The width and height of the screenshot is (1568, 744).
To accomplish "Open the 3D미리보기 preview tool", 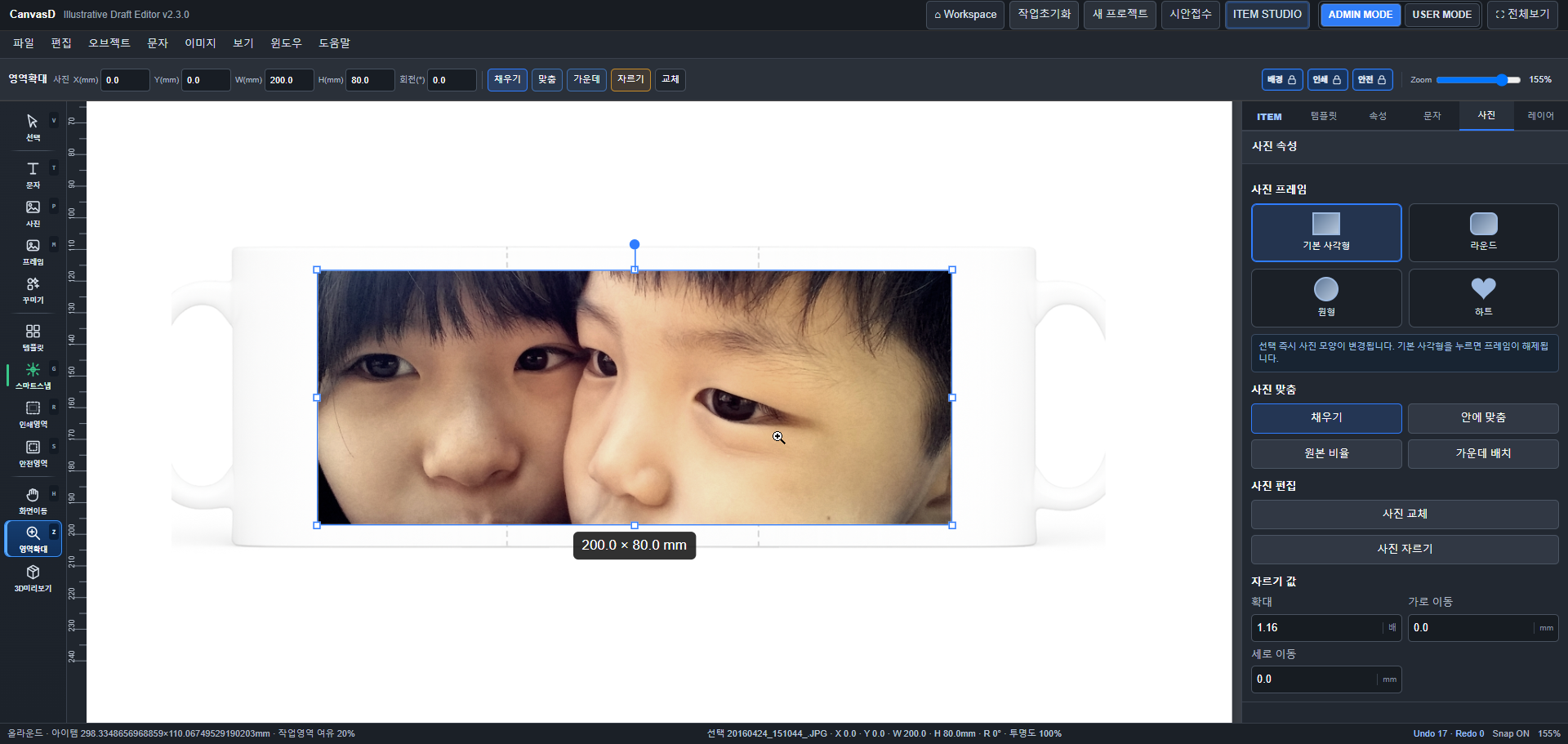I will 33,578.
